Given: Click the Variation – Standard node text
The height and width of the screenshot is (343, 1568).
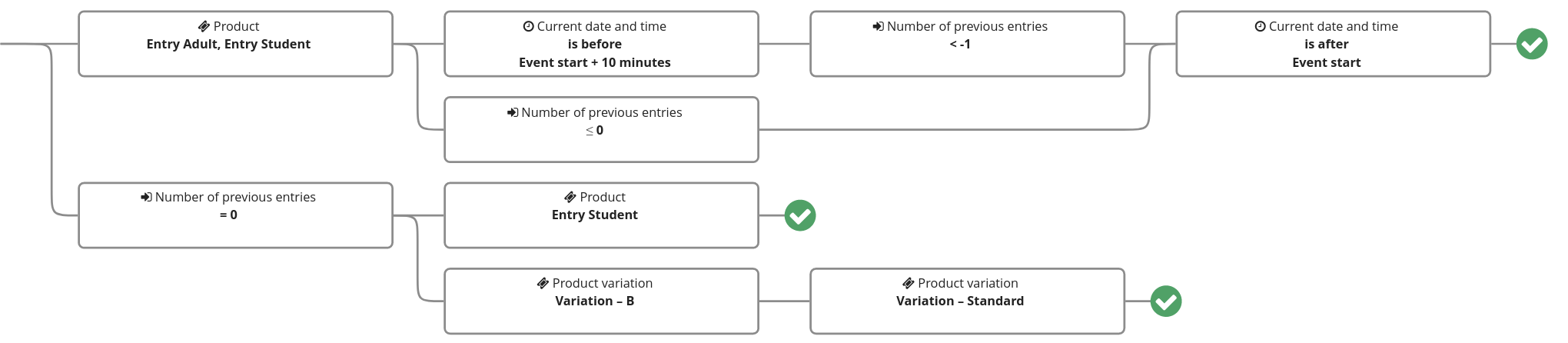Looking at the screenshot, I should point(960,301).
